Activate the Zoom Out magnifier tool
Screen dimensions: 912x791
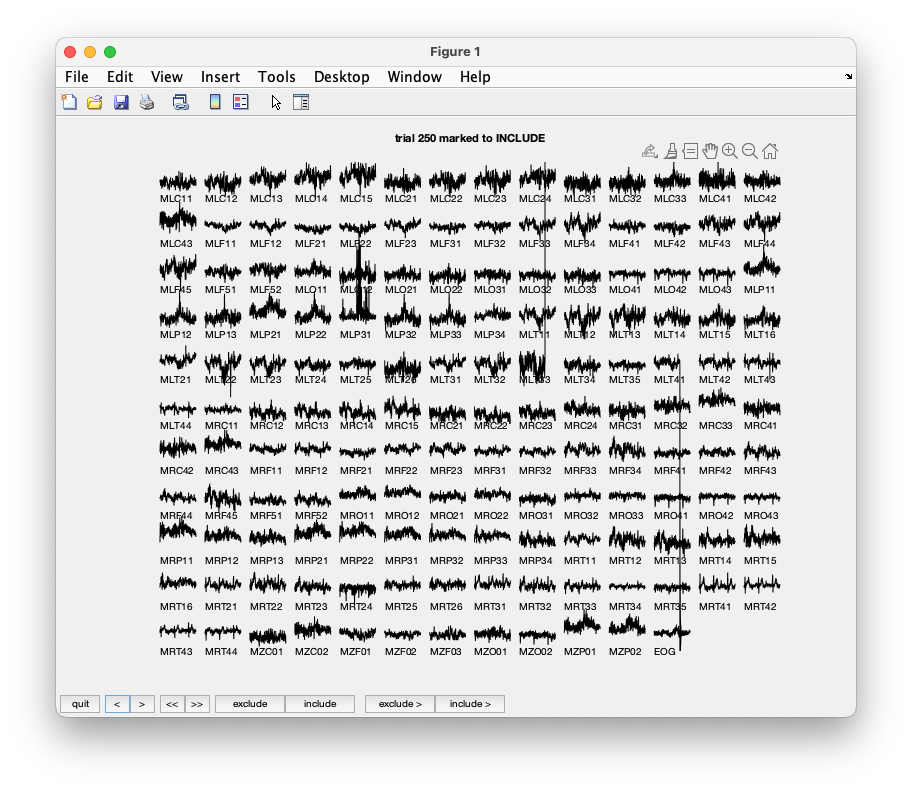pyautogui.click(x=749, y=151)
